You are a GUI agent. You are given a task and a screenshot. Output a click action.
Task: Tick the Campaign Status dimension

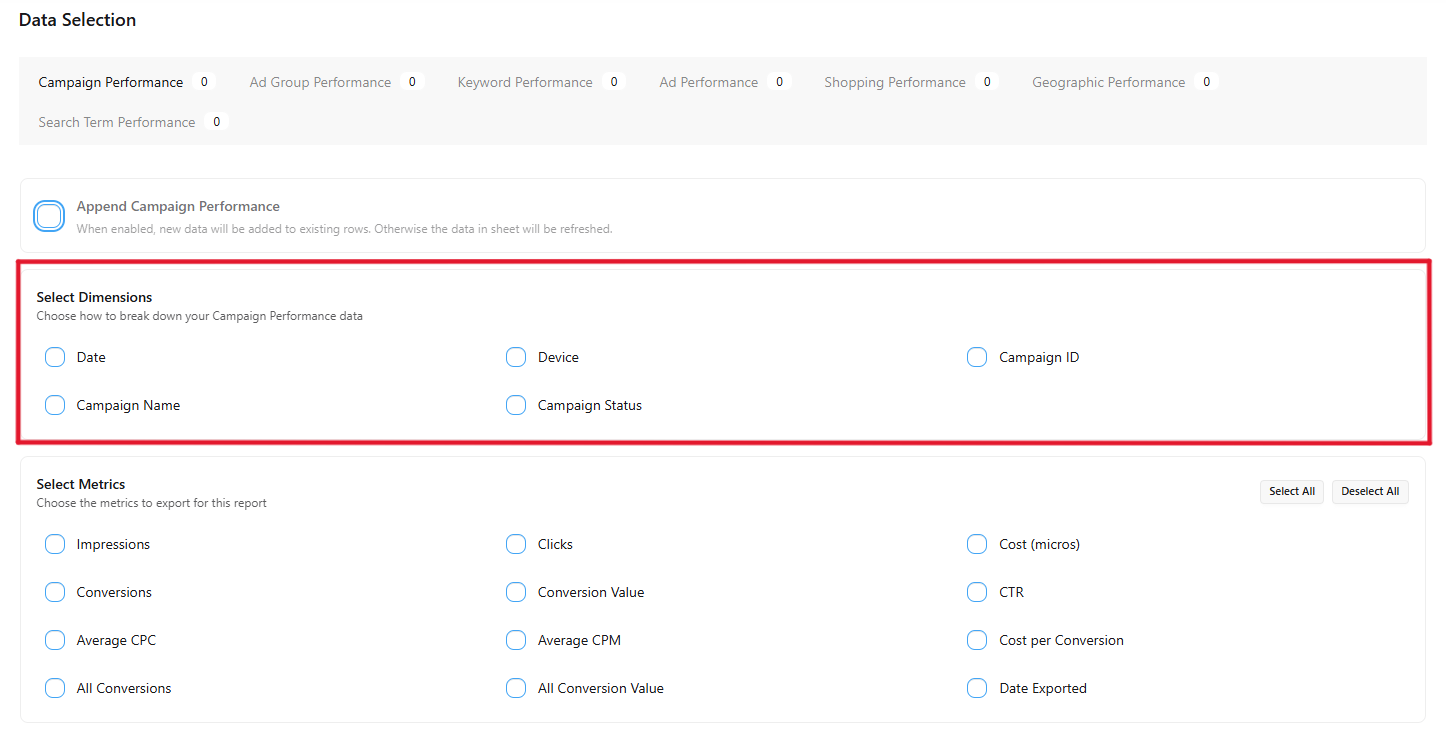click(x=516, y=405)
